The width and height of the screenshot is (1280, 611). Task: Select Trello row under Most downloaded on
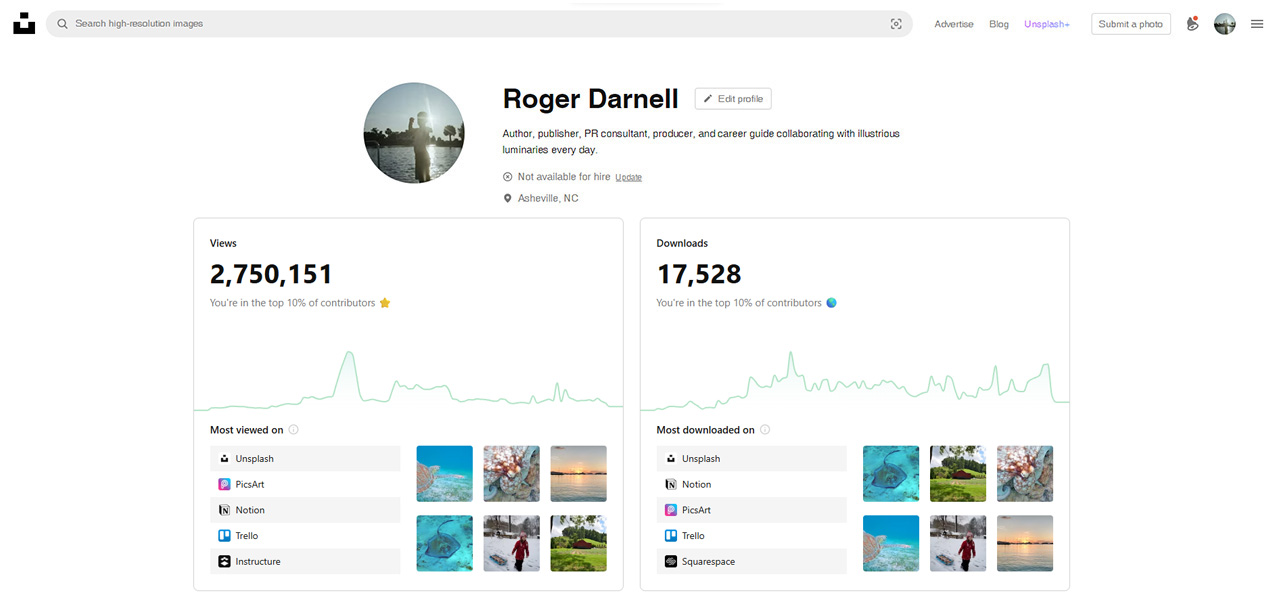(752, 536)
